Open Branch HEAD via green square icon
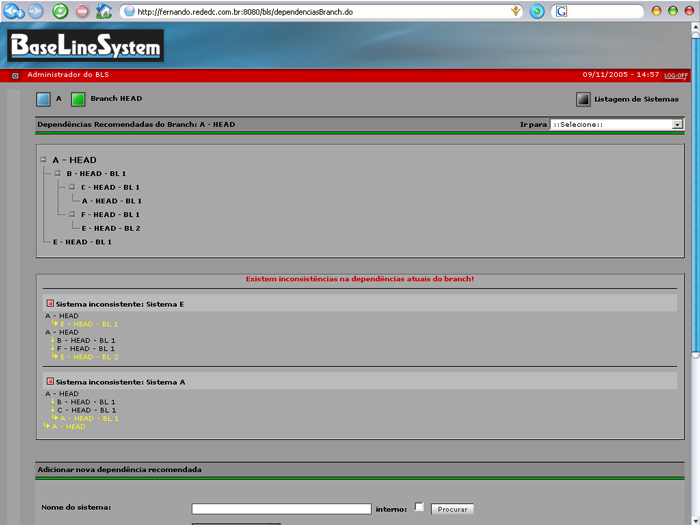Viewport: 700px width, 525px height. coord(78,99)
